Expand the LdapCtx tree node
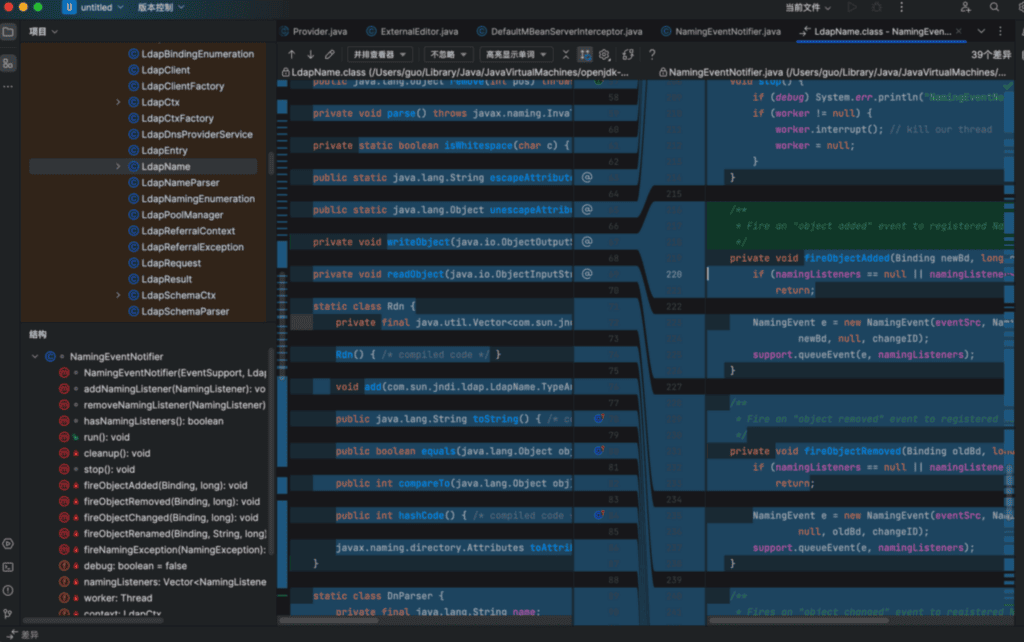 pos(118,102)
